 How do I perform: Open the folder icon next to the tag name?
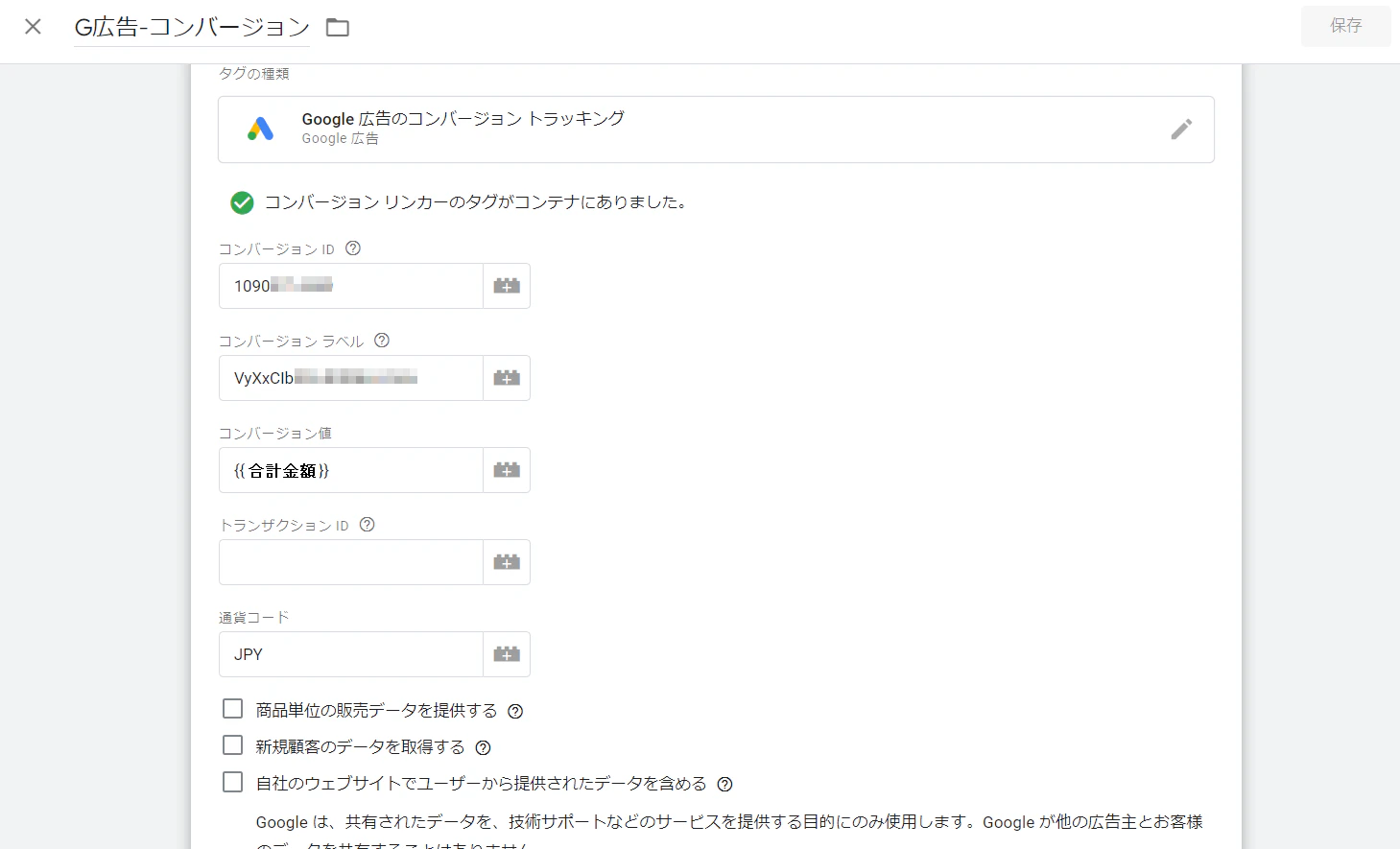(338, 28)
